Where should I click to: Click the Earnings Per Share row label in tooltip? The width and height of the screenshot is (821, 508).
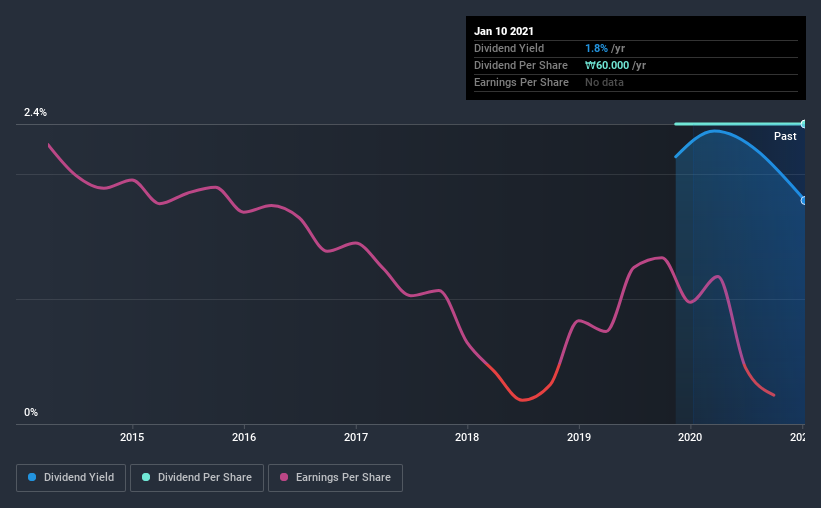point(521,82)
